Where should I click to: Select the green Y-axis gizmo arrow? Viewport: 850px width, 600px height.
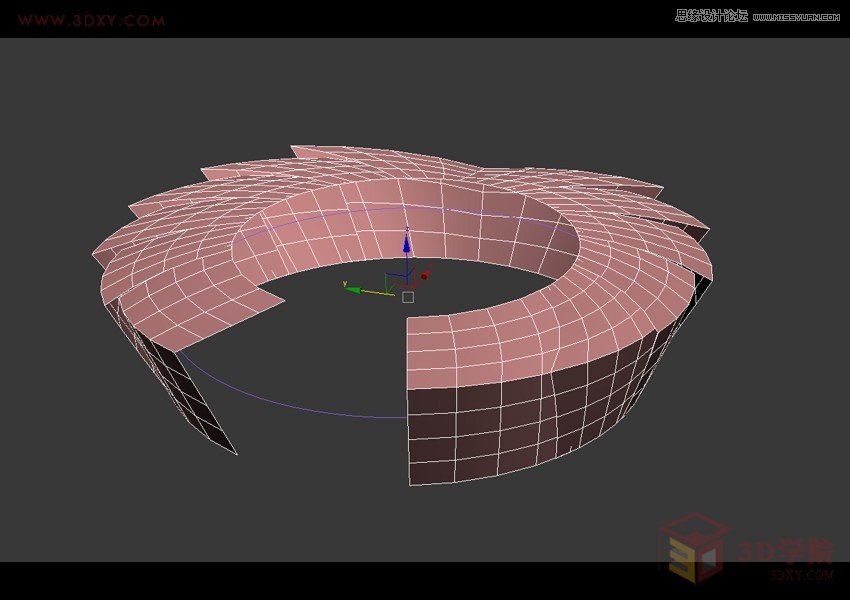[x=353, y=290]
